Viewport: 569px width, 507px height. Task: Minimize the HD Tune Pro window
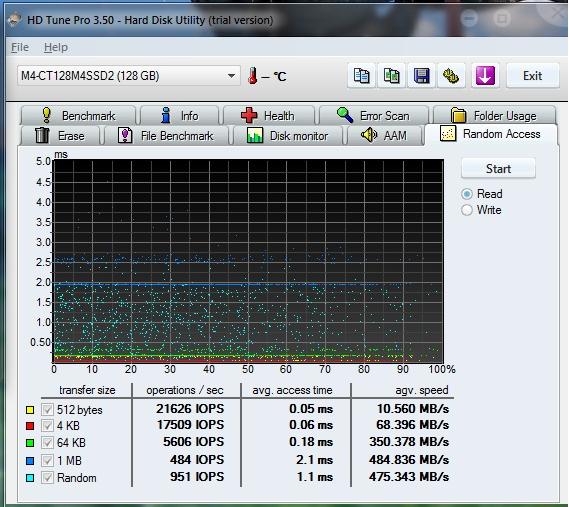click(469, 18)
